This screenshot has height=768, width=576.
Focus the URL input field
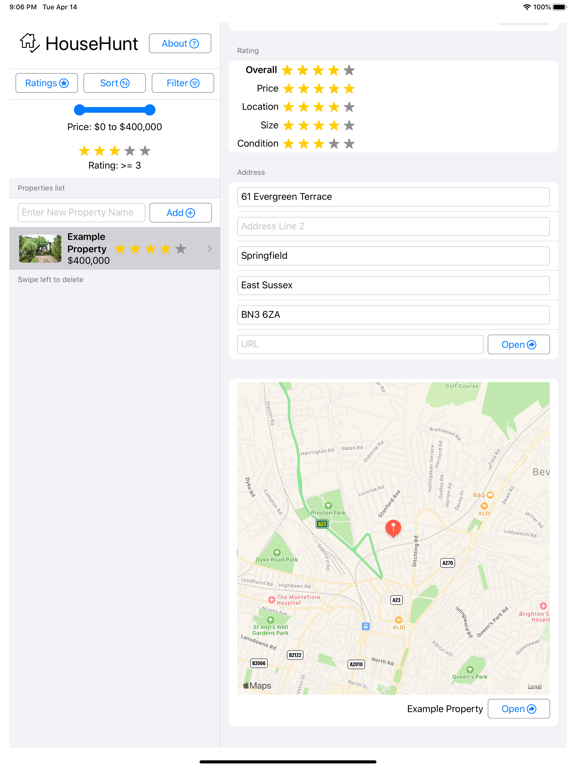(360, 344)
